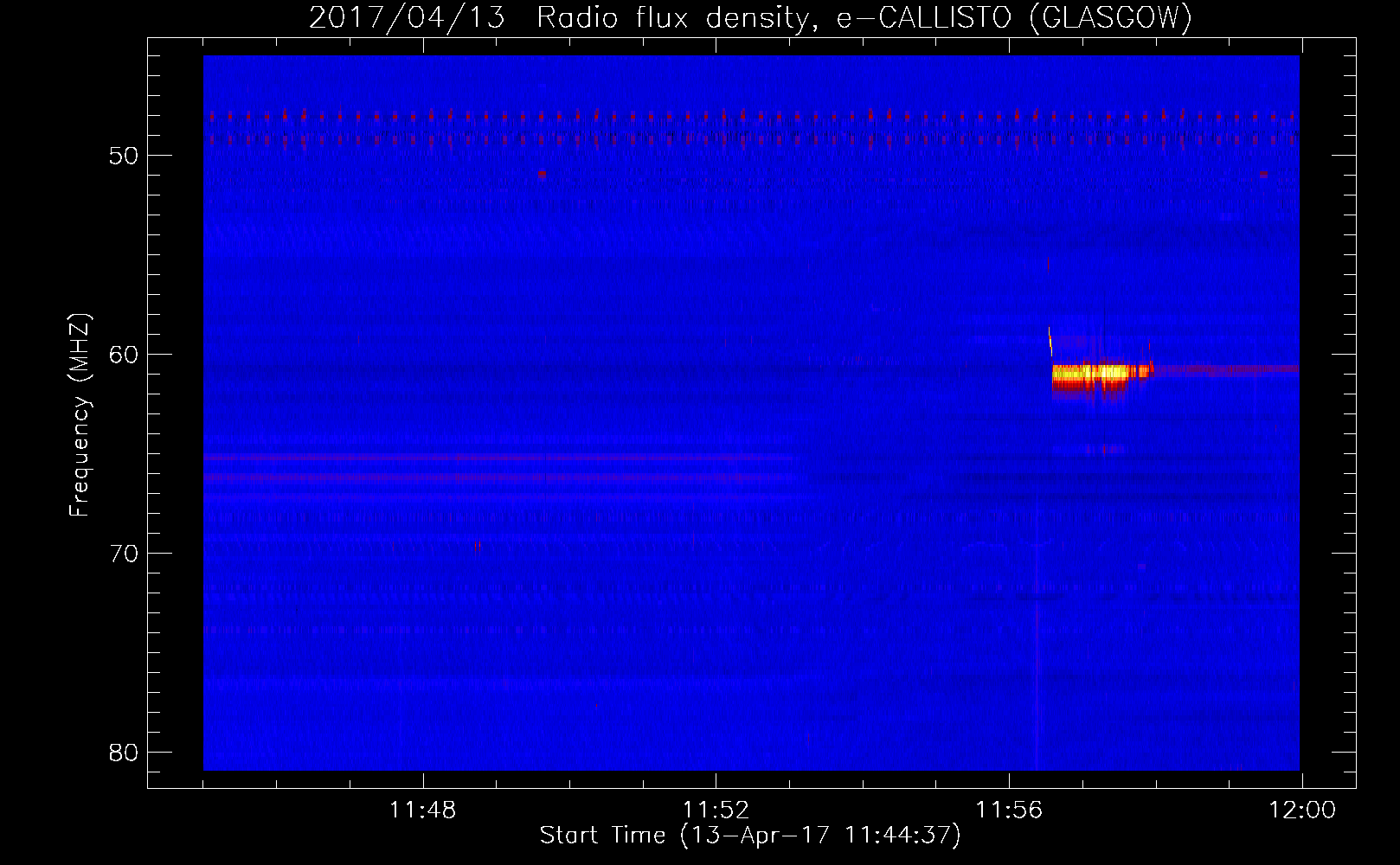This screenshot has height=865, width=1400.
Task: Click the Start Time axis label
Action: pyautogui.click(x=750, y=836)
